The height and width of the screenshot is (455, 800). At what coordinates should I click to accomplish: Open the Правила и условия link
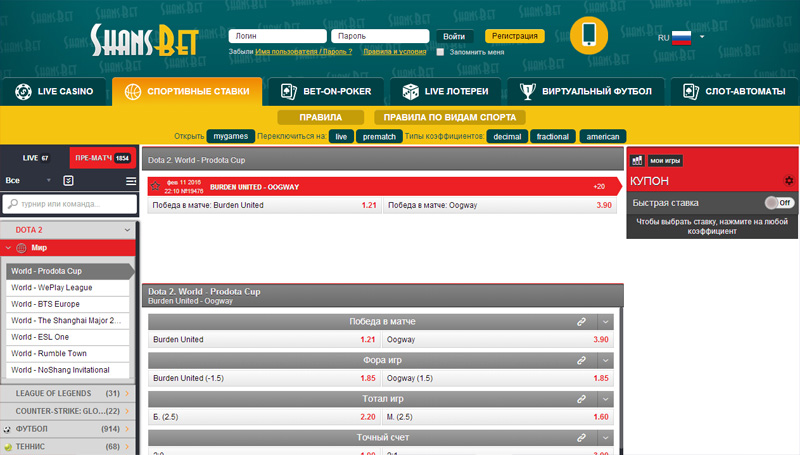point(395,52)
